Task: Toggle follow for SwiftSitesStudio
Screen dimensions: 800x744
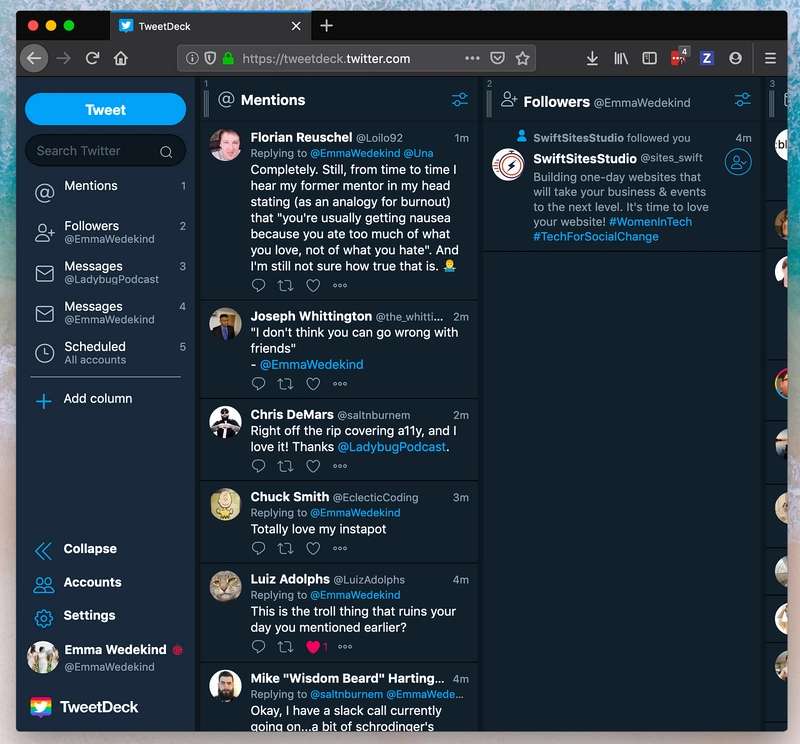Action: 738,162
